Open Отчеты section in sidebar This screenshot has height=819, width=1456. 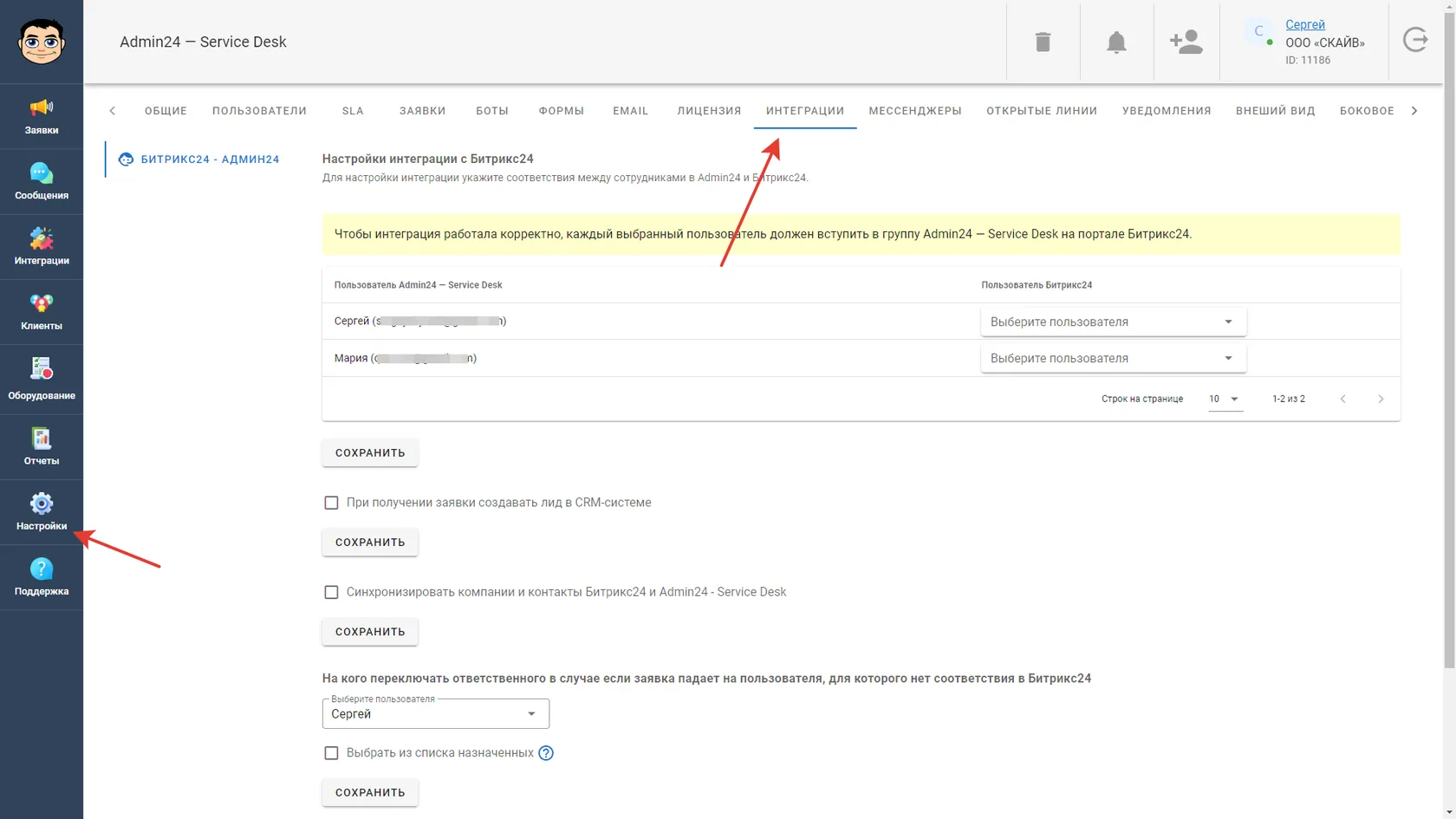(x=42, y=447)
